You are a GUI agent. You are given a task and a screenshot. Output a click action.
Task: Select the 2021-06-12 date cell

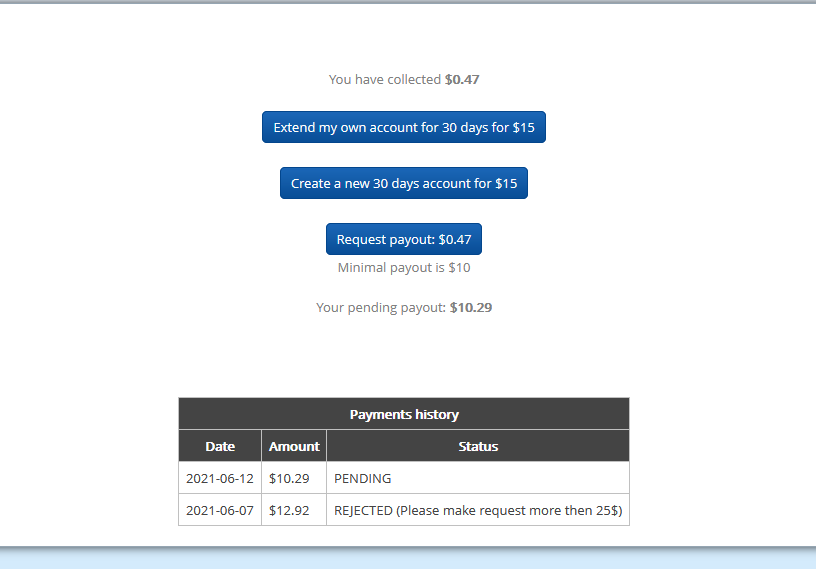(x=220, y=478)
